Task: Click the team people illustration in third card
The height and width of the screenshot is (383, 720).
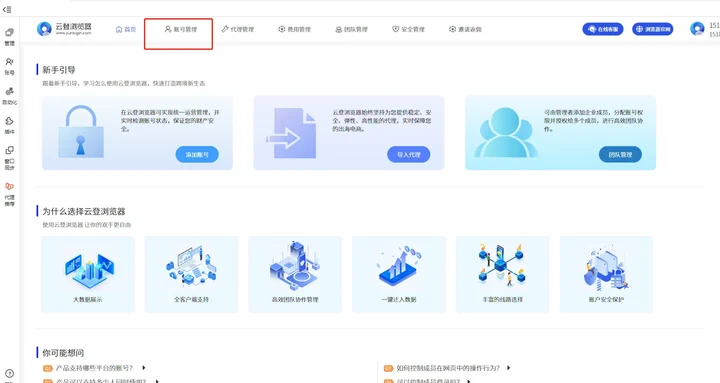Action: [506, 133]
